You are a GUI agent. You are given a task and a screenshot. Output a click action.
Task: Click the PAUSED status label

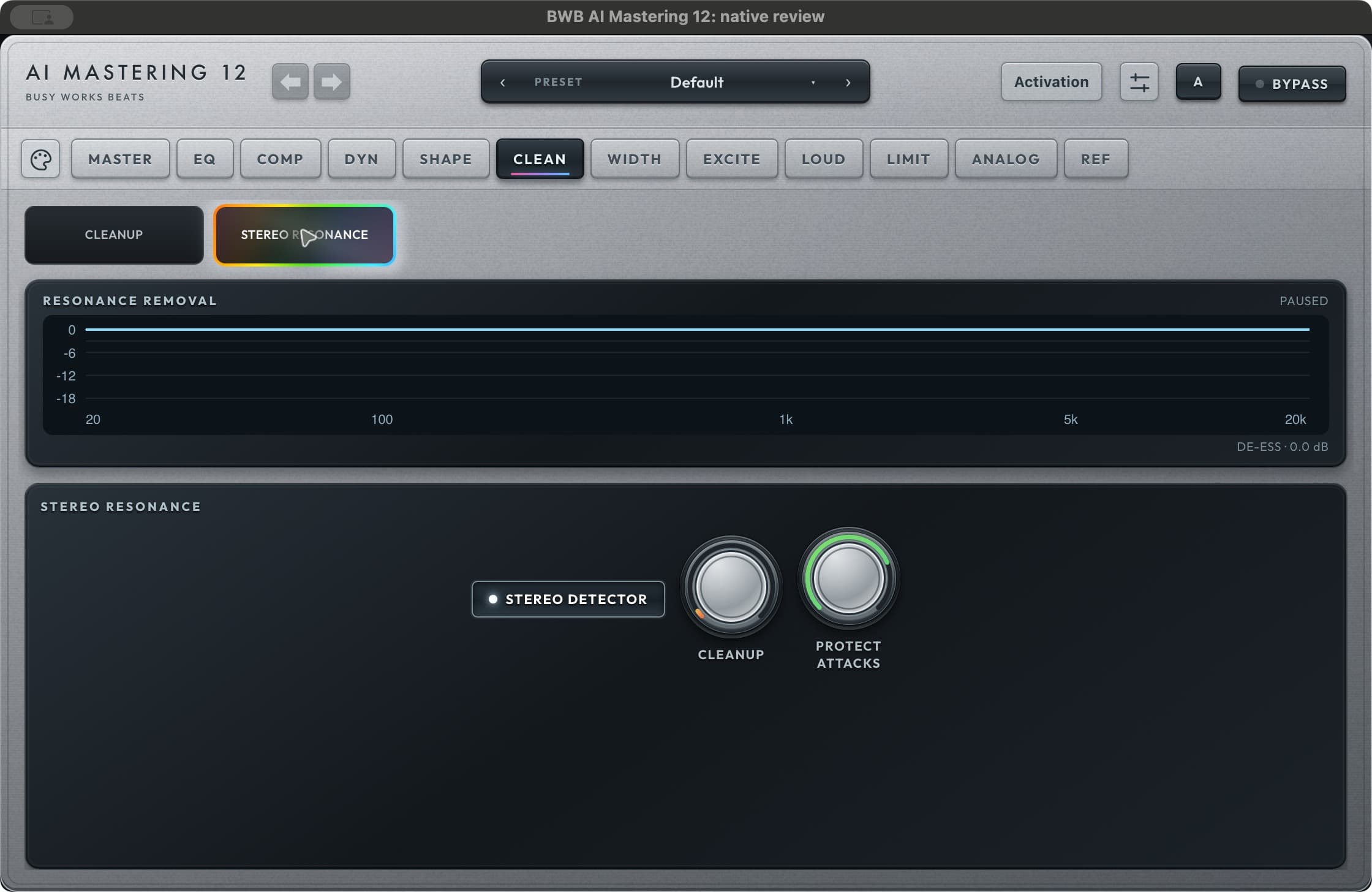pos(1303,301)
